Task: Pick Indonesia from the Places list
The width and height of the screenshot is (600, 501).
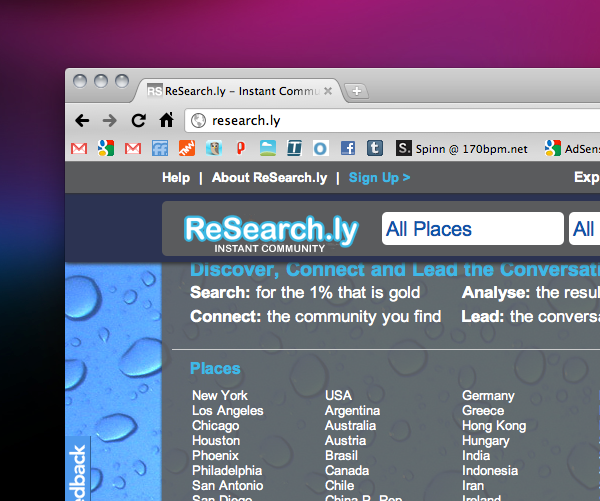Action: (x=490, y=470)
